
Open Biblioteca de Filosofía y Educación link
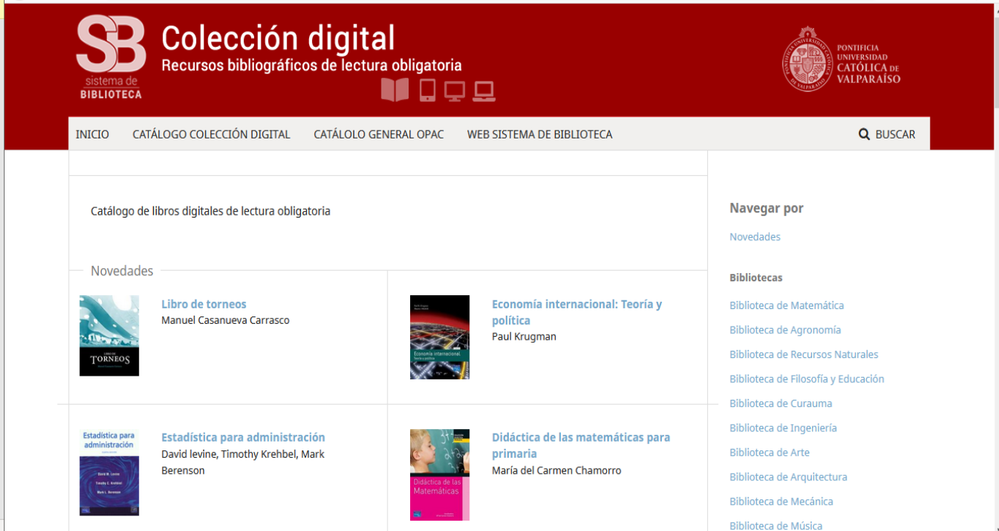pyautogui.click(x=807, y=379)
